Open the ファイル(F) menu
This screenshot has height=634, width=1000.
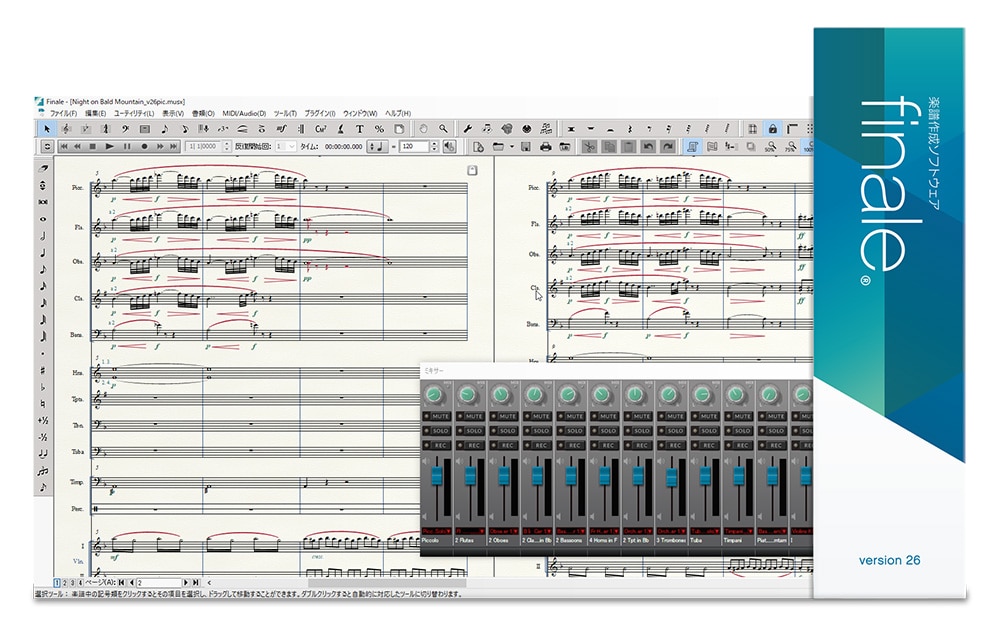(x=63, y=114)
